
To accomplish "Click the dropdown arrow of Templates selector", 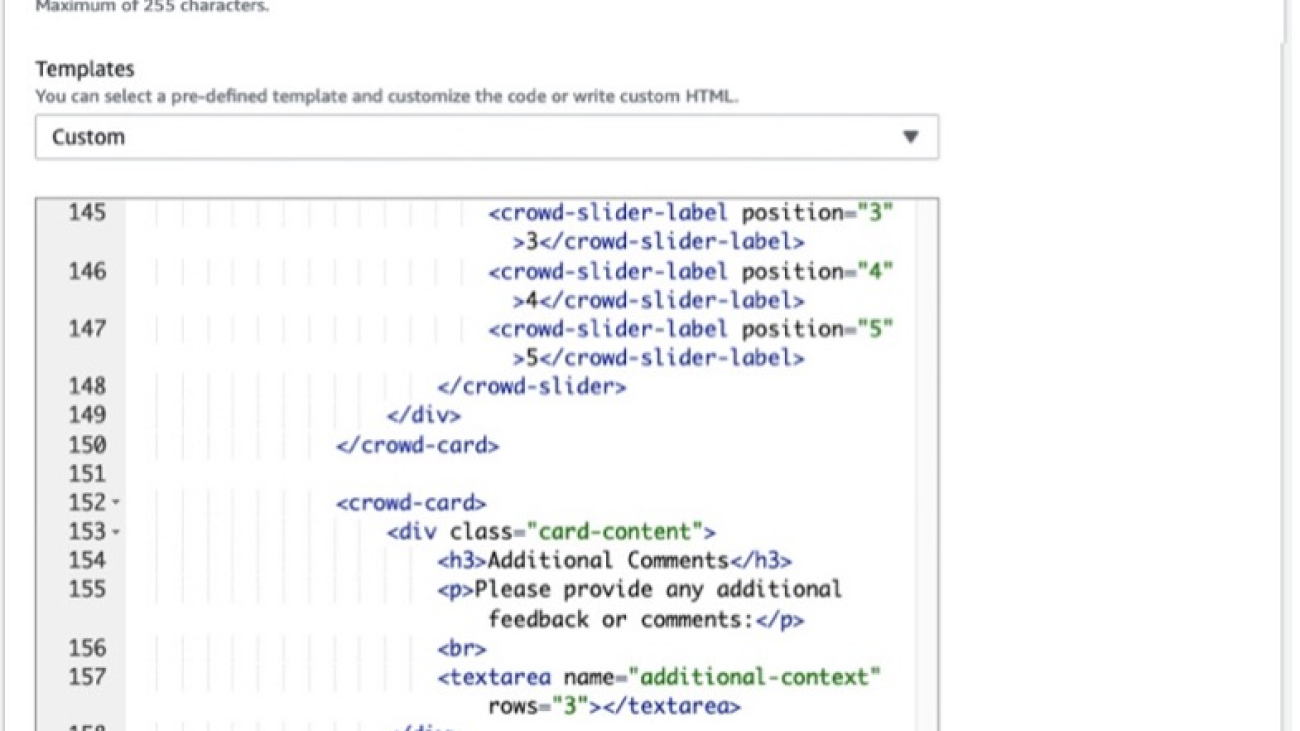I will pos(910,137).
